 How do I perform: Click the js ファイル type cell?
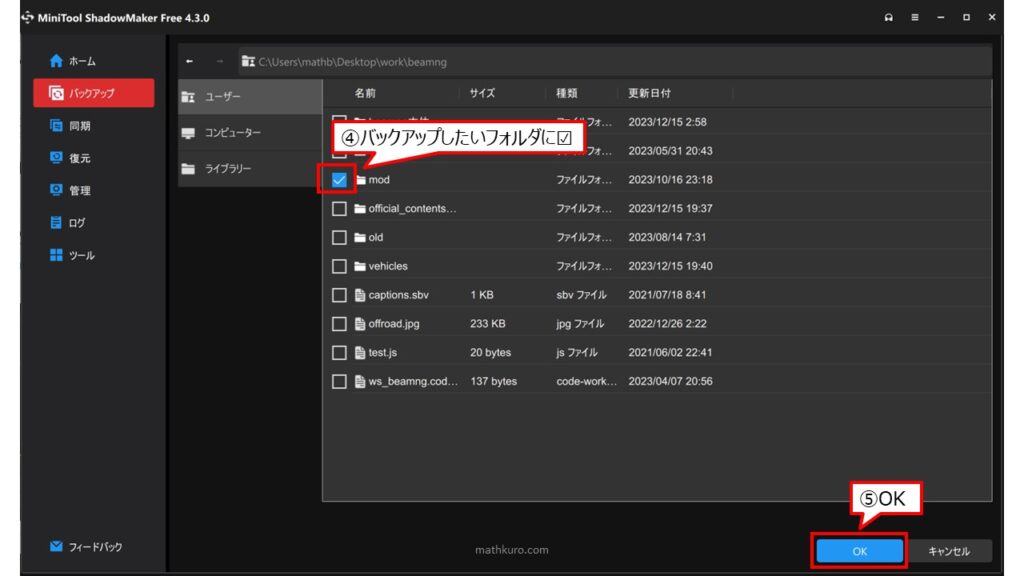click(x=577, y=353)
